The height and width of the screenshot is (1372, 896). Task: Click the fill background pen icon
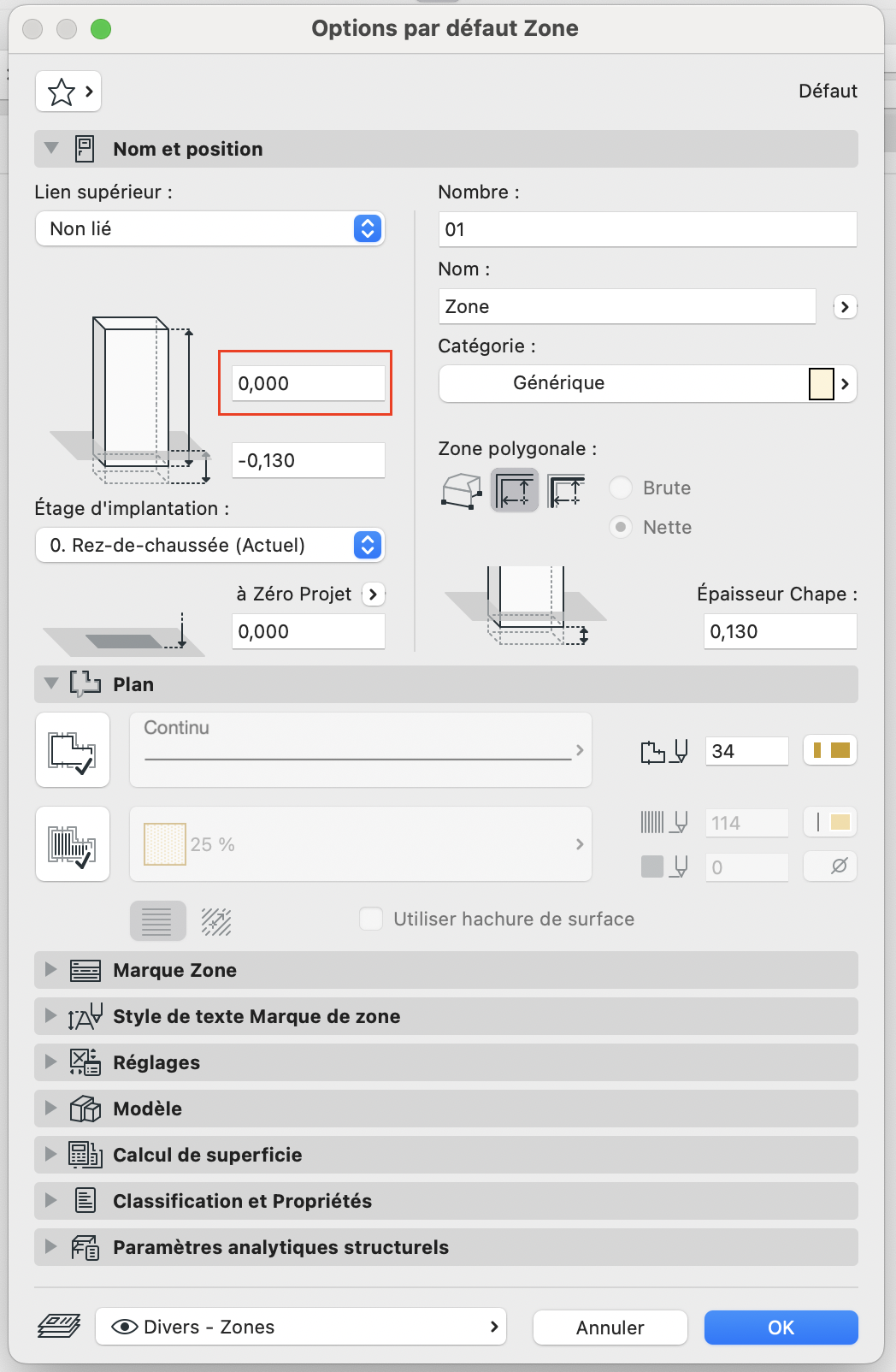(x=664, y=866)
